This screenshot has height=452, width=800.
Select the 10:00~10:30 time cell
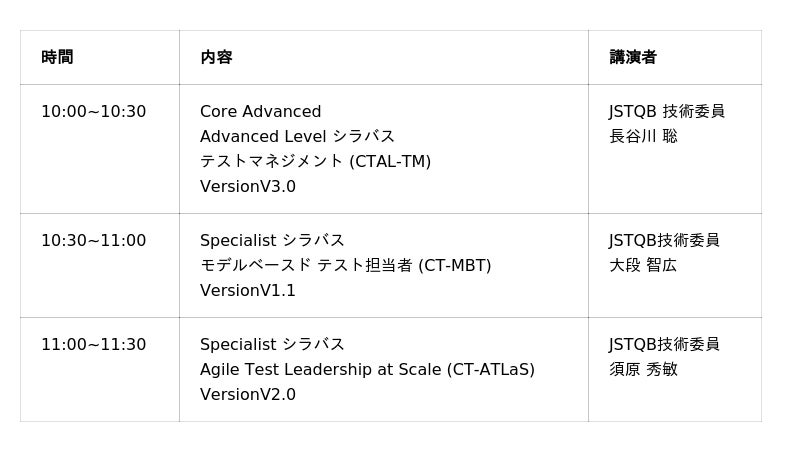coord(93,112)
